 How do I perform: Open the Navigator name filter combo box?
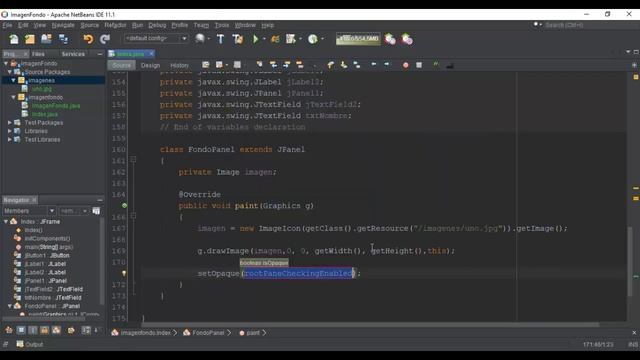click(74, 211)
